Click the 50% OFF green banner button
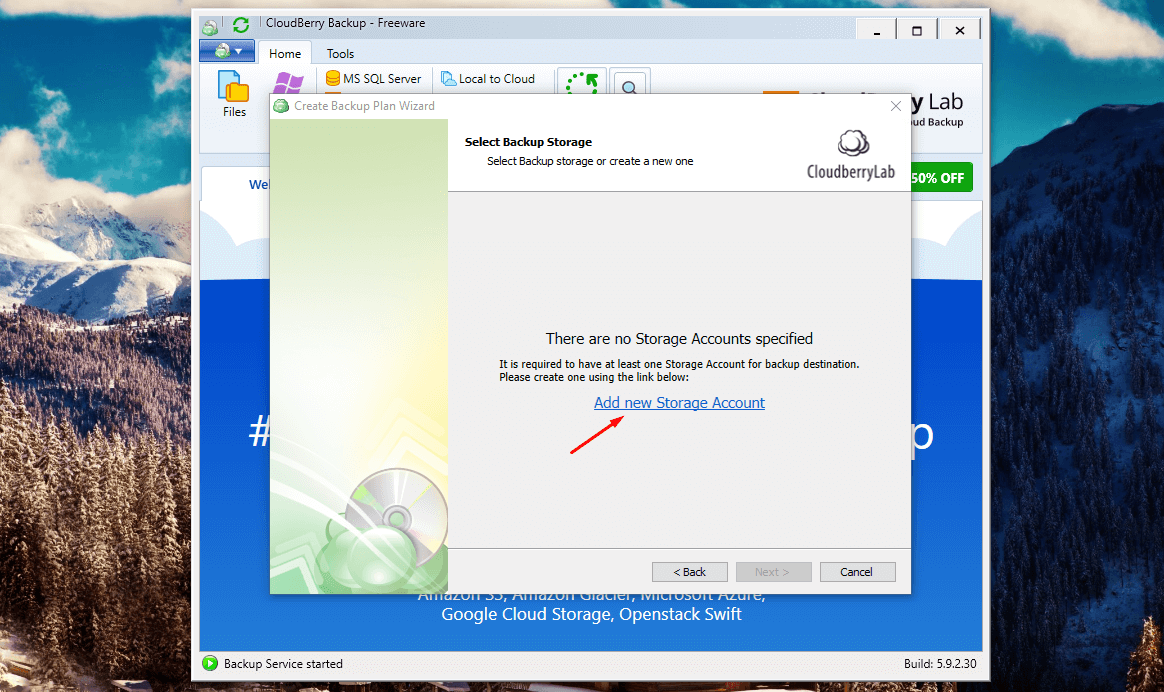 pyautogui.click(x=941, y=177)
